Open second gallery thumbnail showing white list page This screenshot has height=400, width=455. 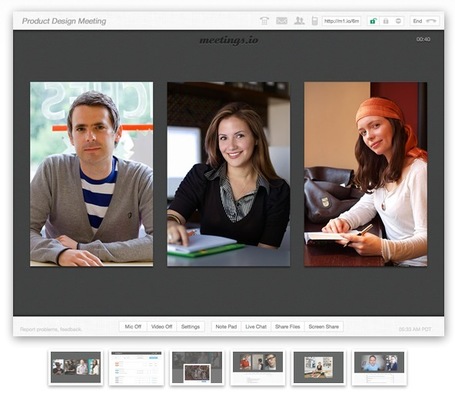point(136,367)
